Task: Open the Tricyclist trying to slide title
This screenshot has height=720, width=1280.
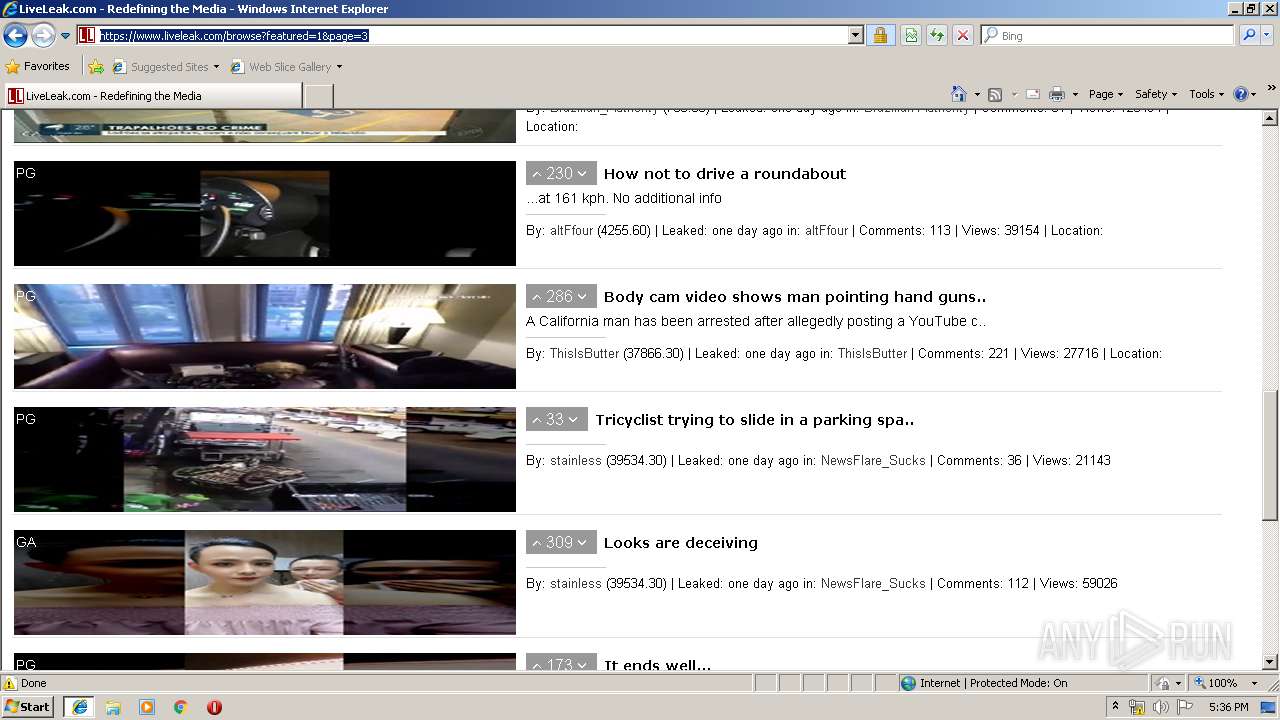Action: tap(755, 420)
